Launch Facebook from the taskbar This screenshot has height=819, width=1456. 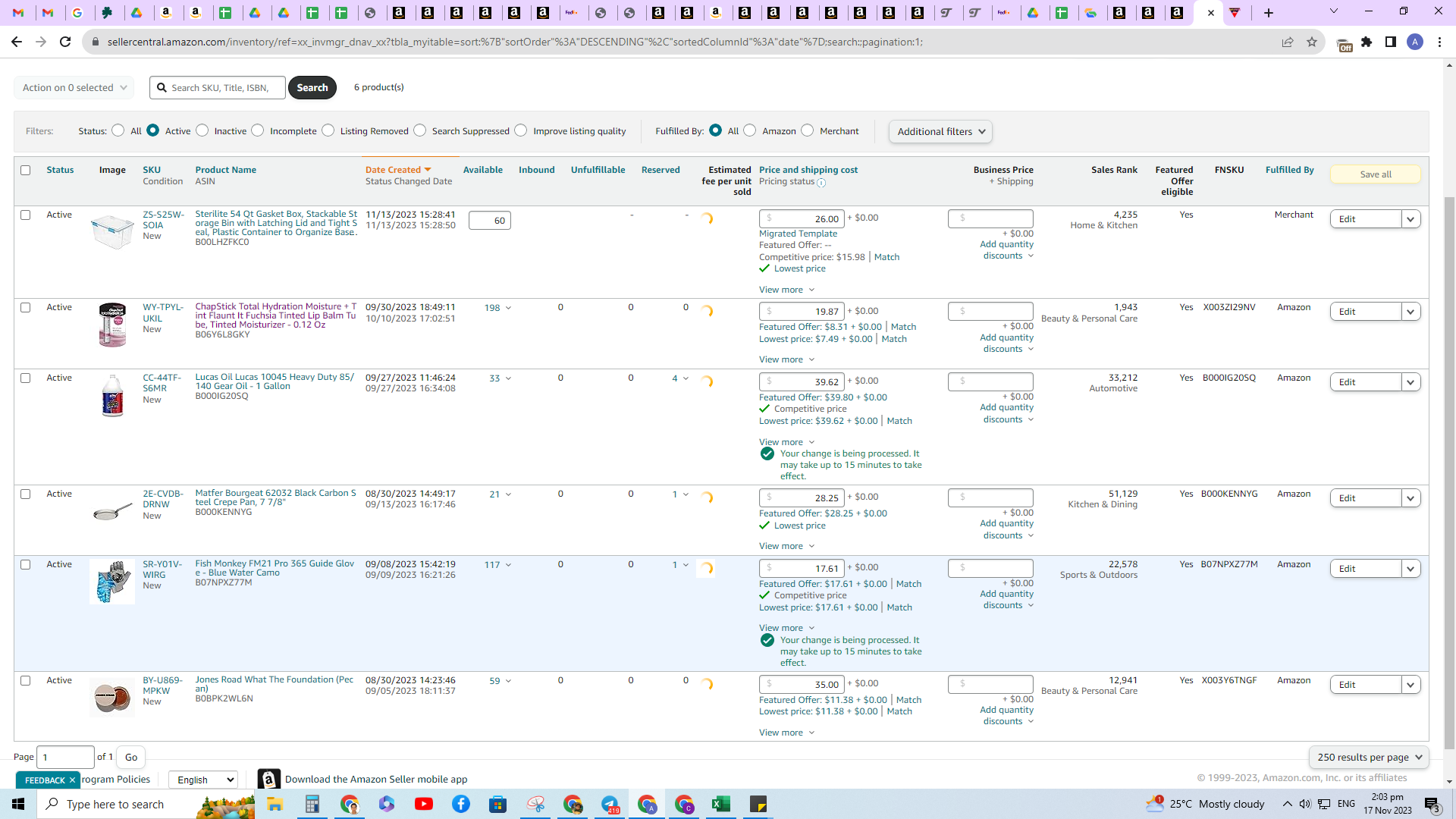click(x=461, y=804)
